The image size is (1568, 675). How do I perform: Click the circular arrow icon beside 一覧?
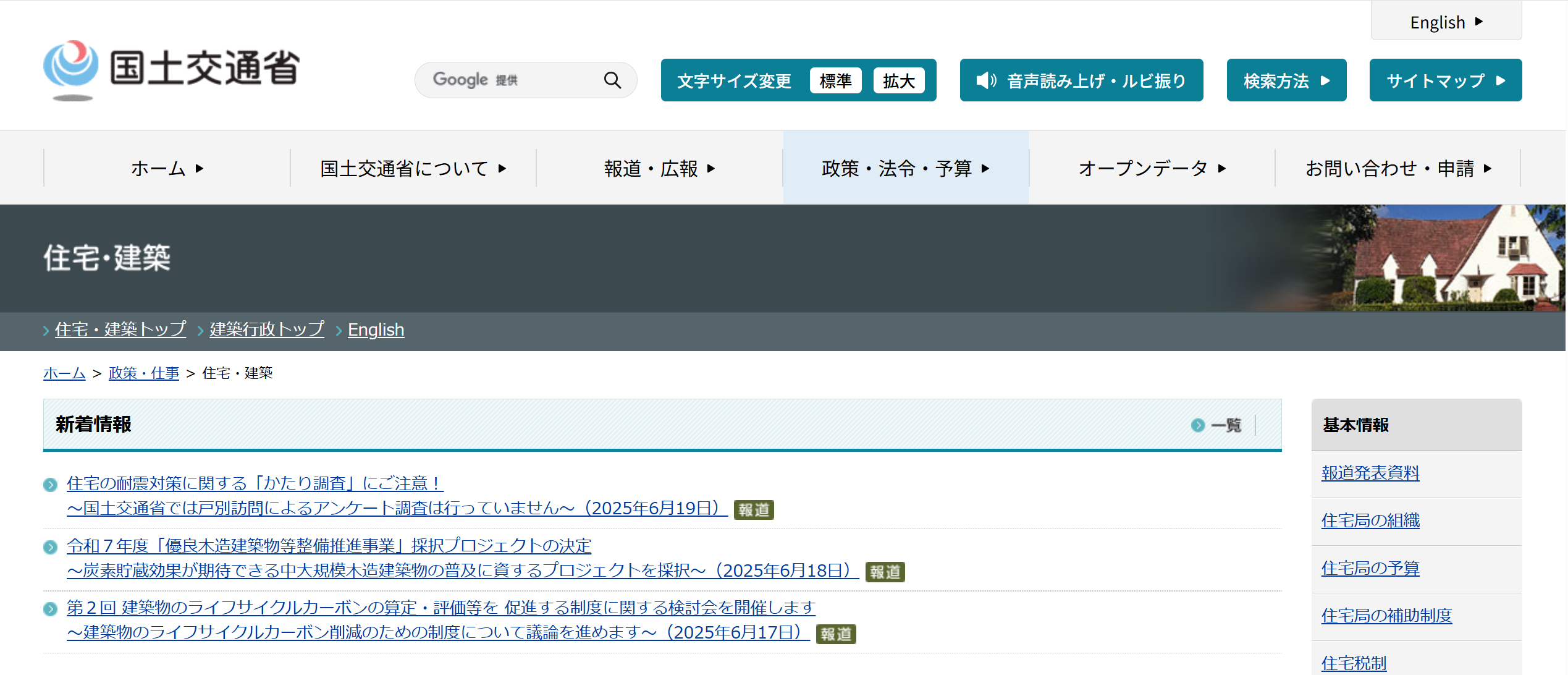[1197, 425]
